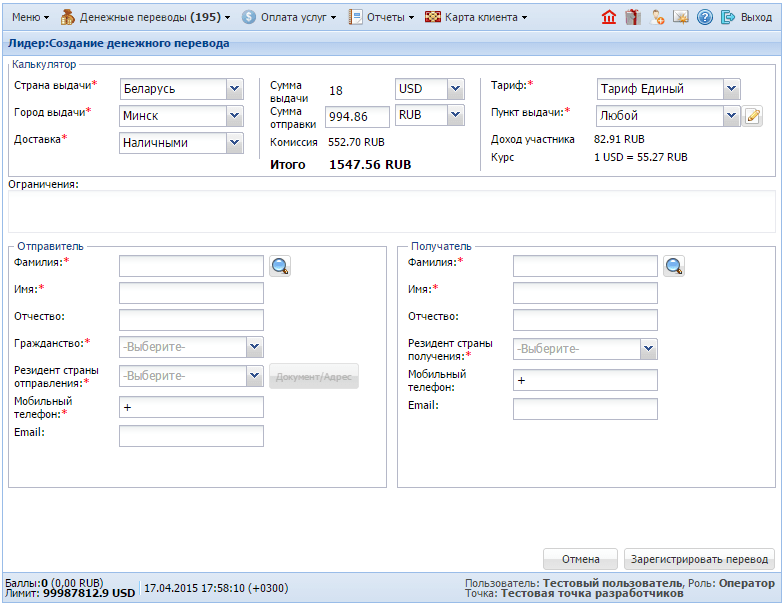This screenshot has width=784, height=604.
Task: Click the add user icon
Action: 657,17
